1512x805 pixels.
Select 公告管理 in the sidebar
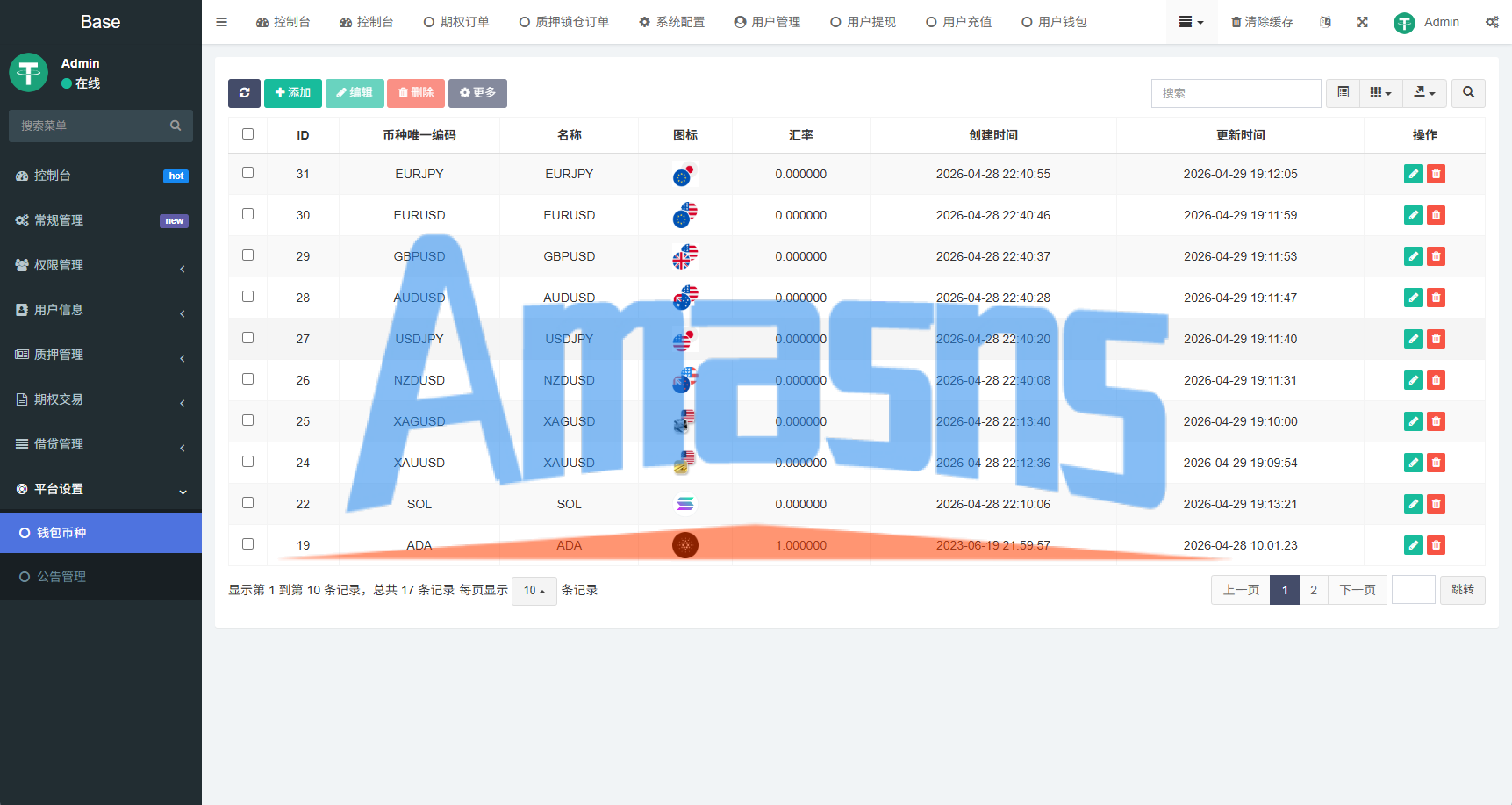pos(101,577)
